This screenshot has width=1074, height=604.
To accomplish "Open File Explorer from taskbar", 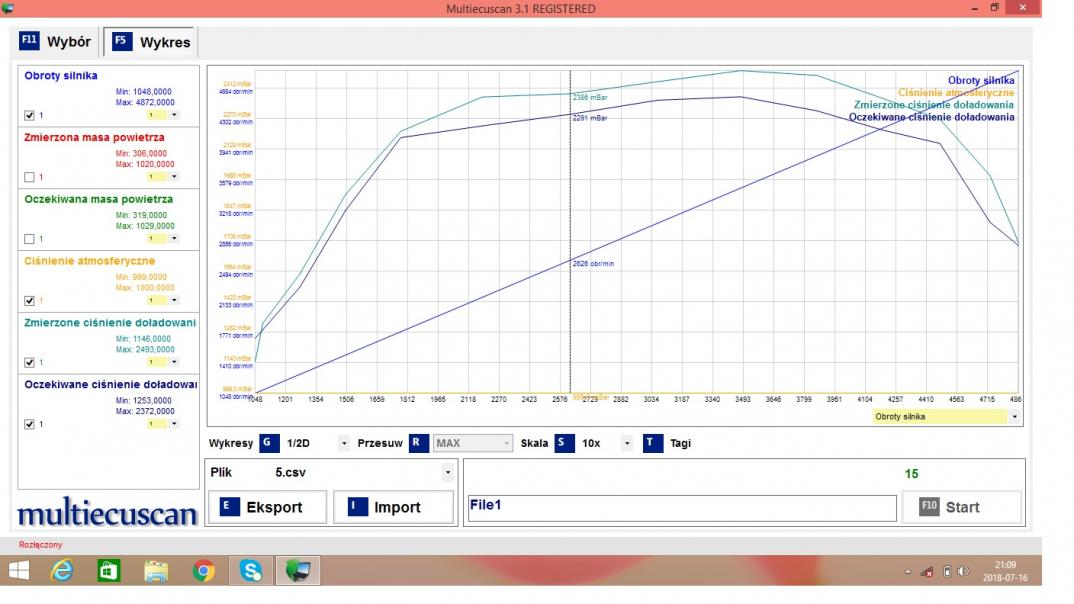I will (x=156, y=570).
